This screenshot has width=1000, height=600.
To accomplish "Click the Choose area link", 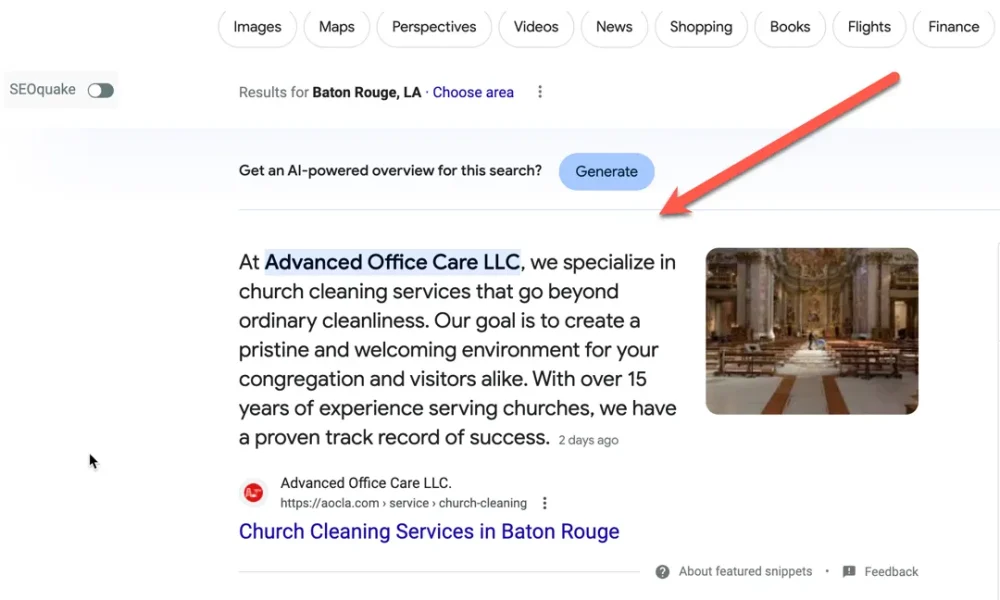I will (x=473, y=92).
